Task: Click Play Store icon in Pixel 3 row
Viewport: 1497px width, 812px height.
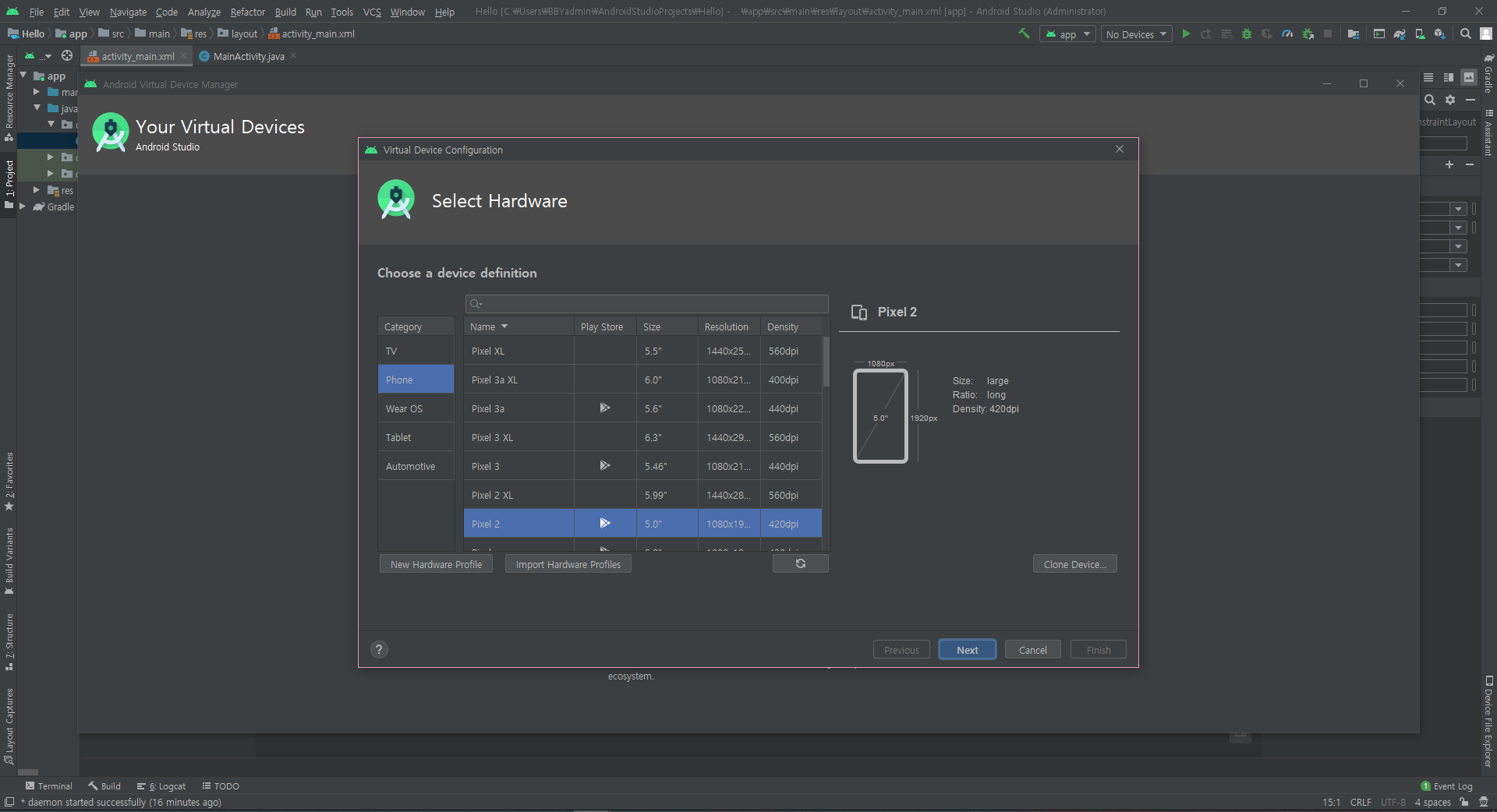Action: coord(604,466)
